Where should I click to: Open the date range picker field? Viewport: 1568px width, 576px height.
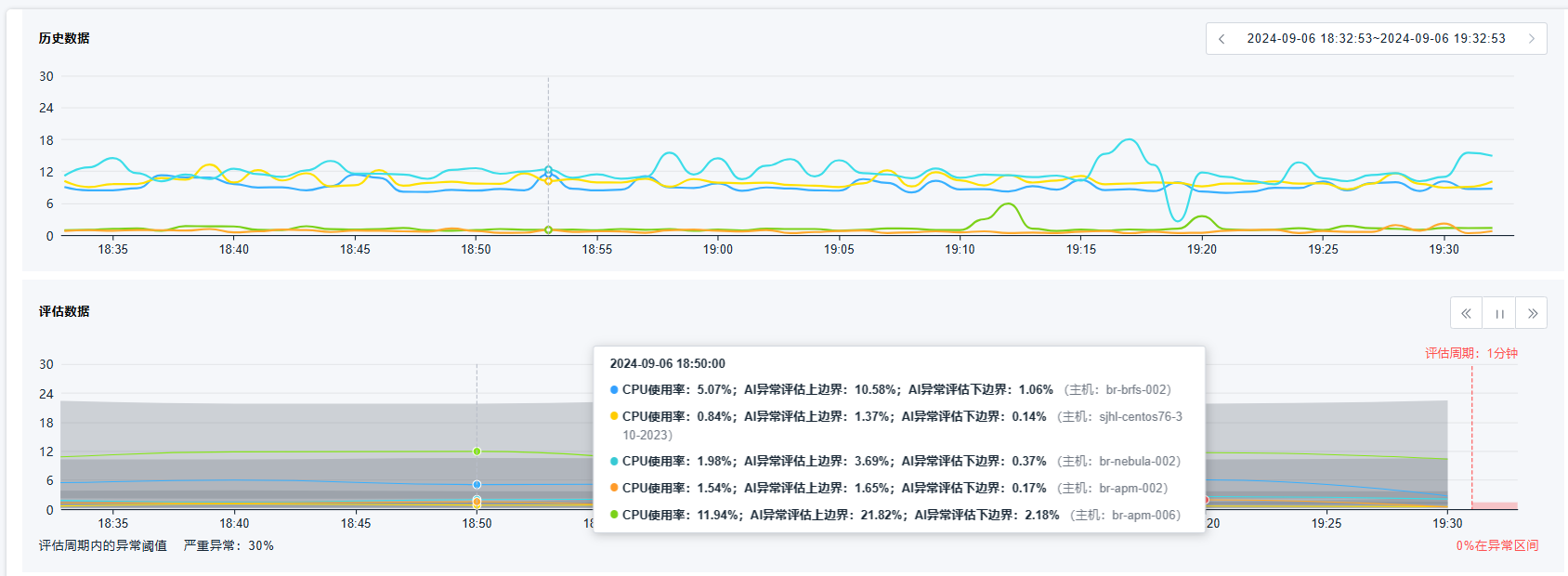pyautogui.click(x=1376, y=39)
